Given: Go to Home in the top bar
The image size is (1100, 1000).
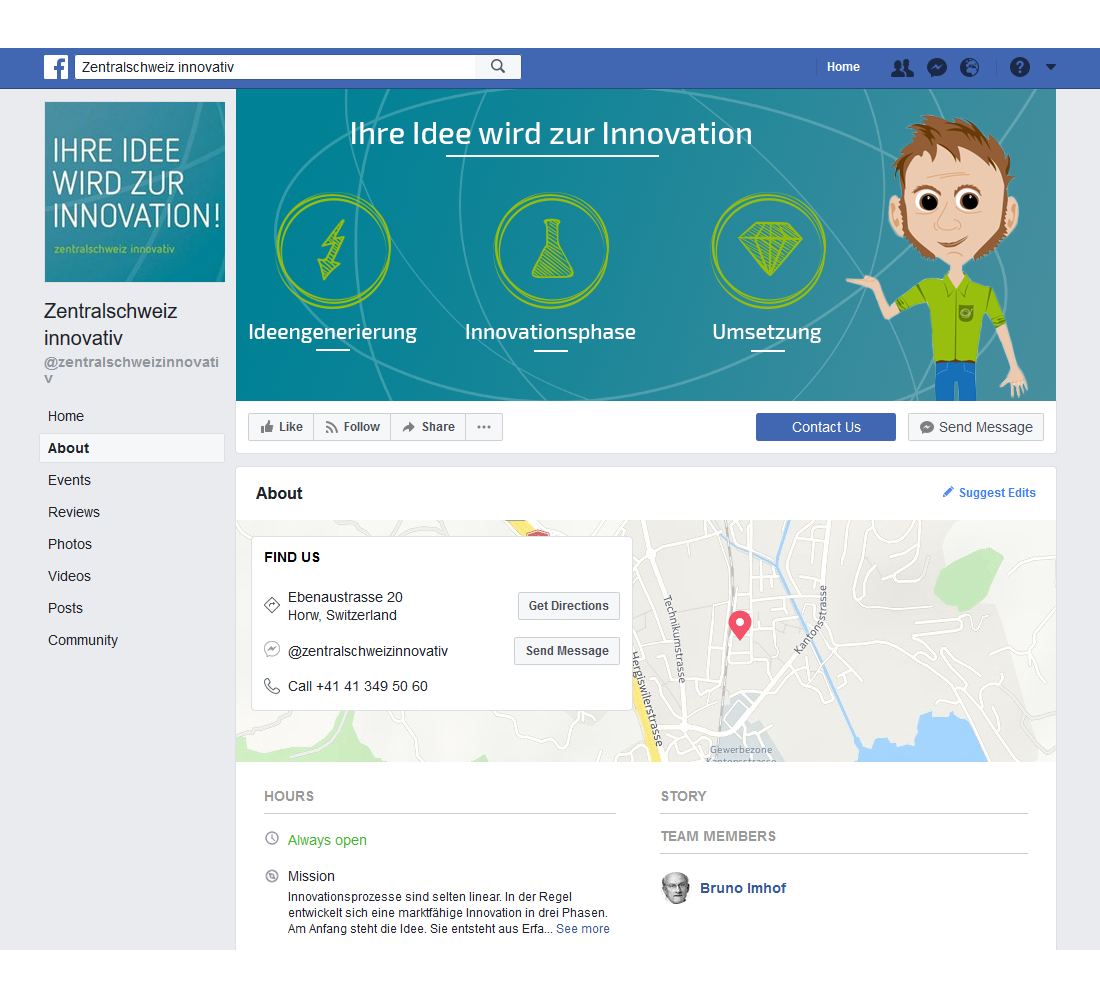Looking at the screenshot, I should pyautogui.click(x=843, y=67).
